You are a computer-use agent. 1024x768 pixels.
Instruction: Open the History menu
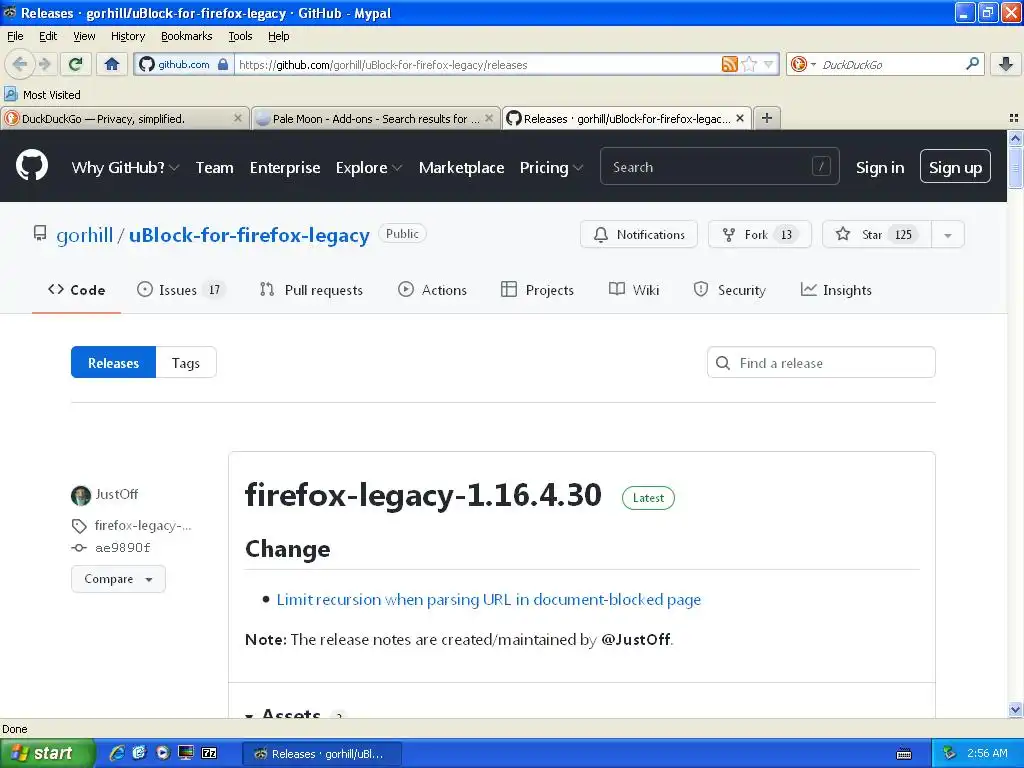[128, 36]
